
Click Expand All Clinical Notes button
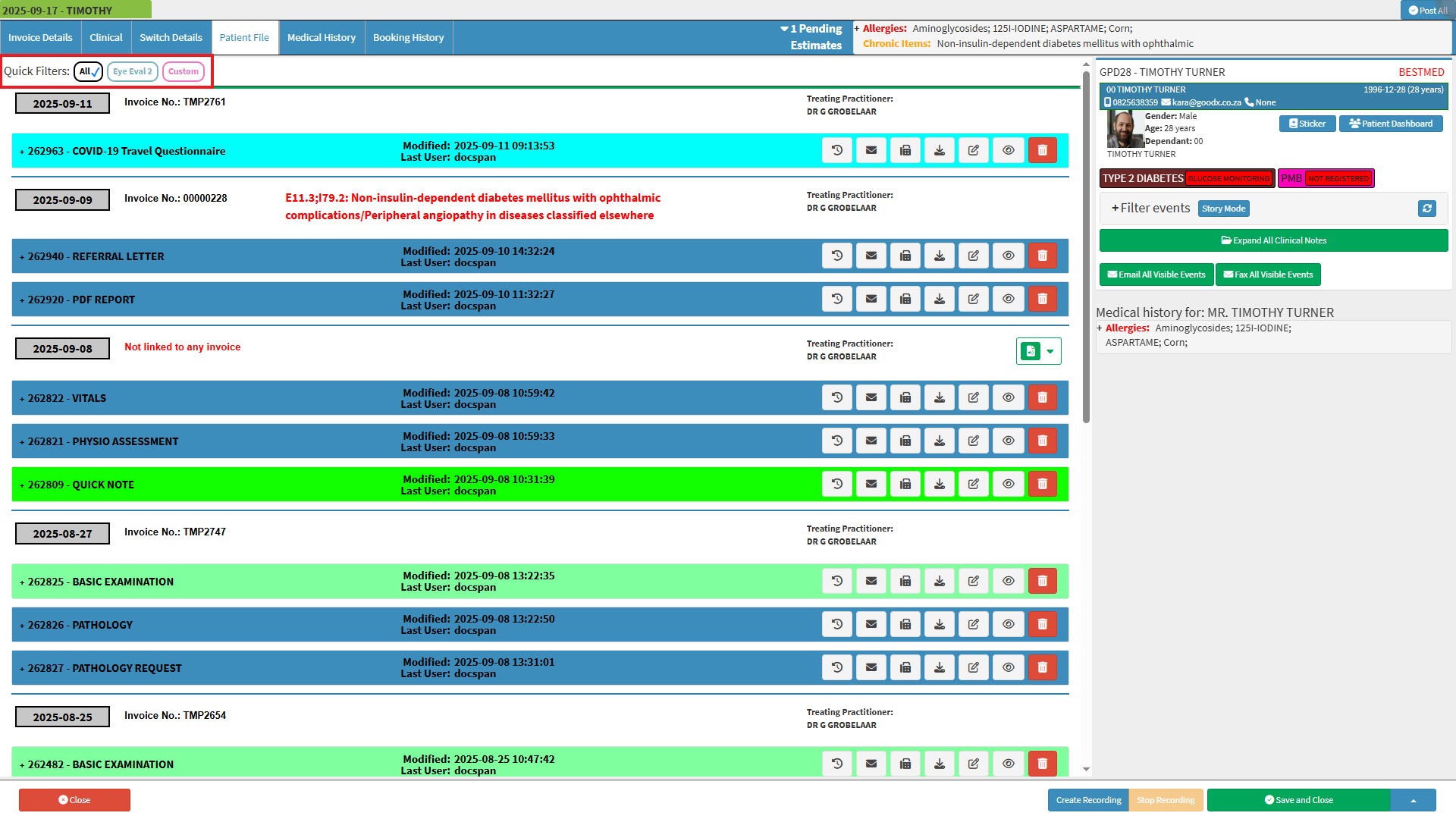[x=1273, y=240]
